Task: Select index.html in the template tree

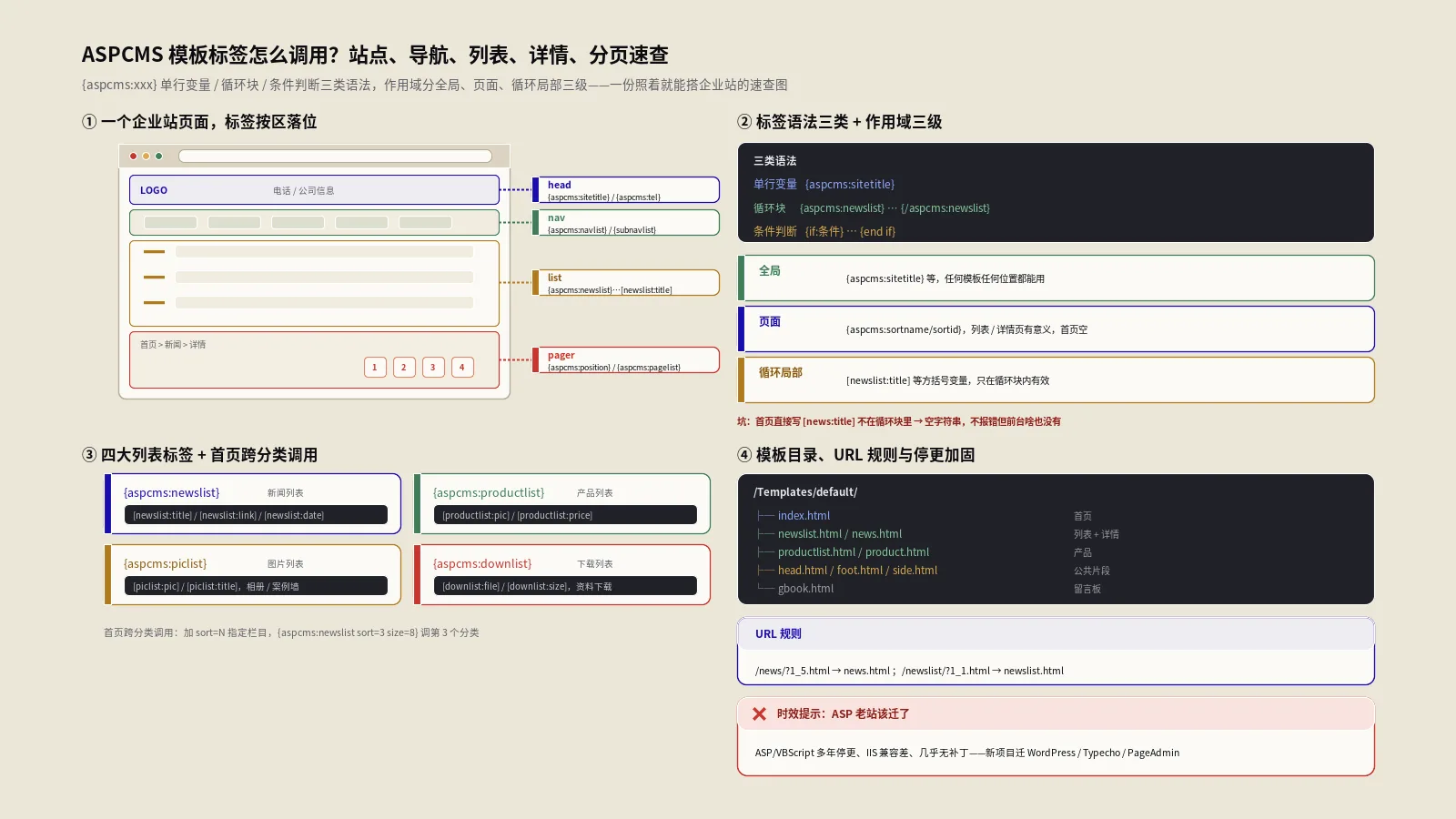Action: pos(804,516)
